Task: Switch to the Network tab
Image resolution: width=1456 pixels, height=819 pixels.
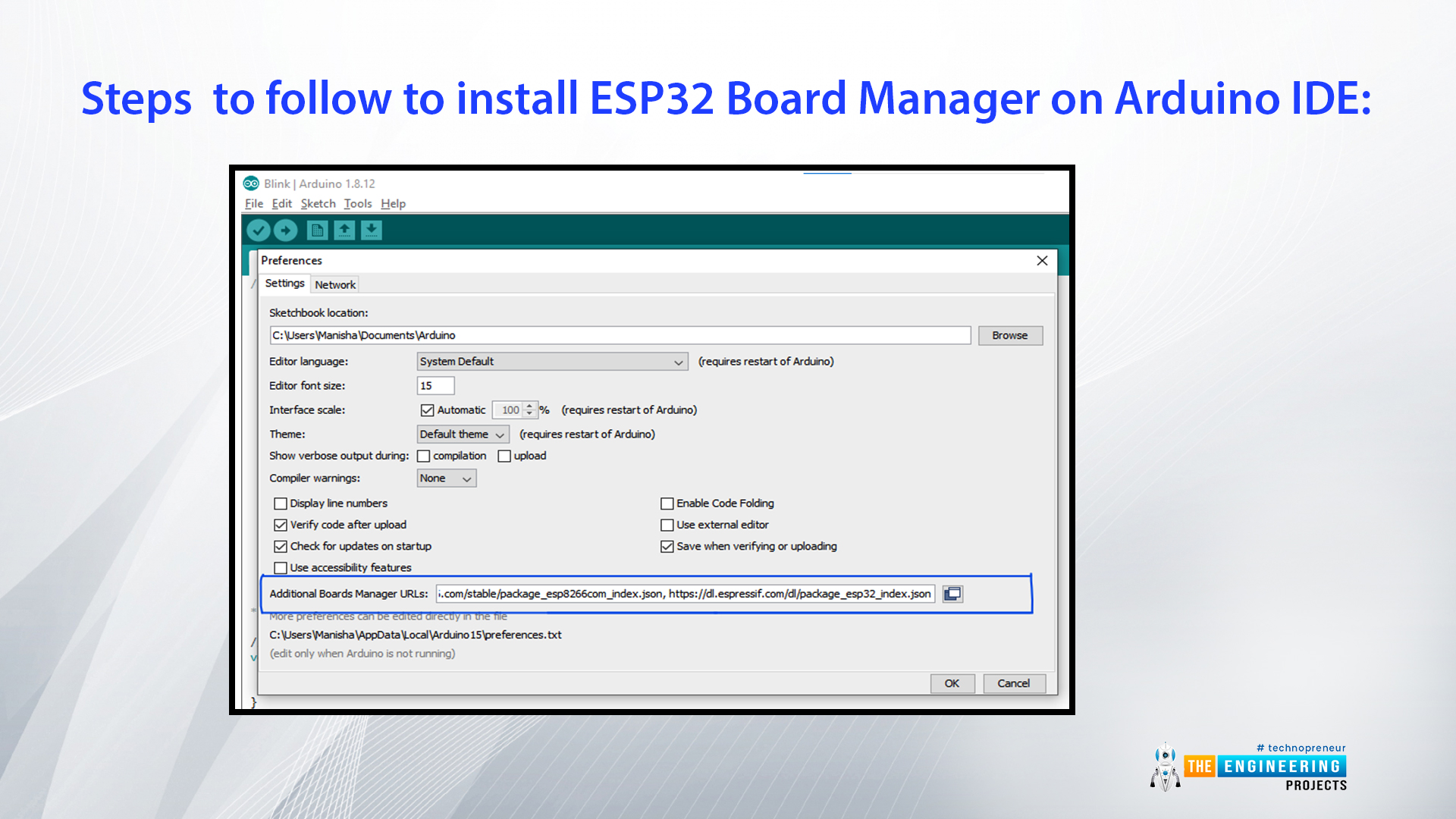Action: point(335,285)
